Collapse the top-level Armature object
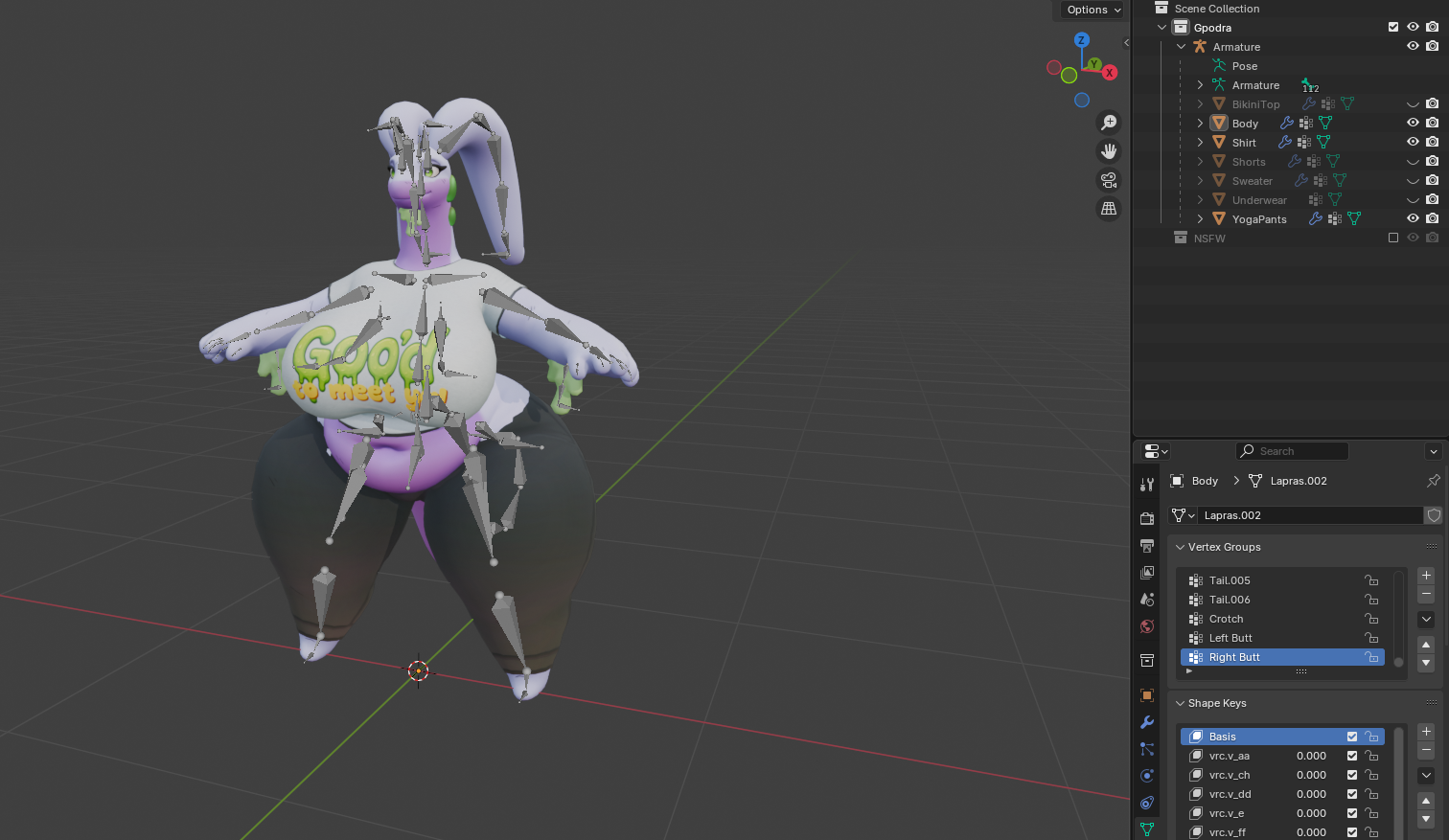The height and width of the screenshot is (840, 1449). [x=1182, y=46]
